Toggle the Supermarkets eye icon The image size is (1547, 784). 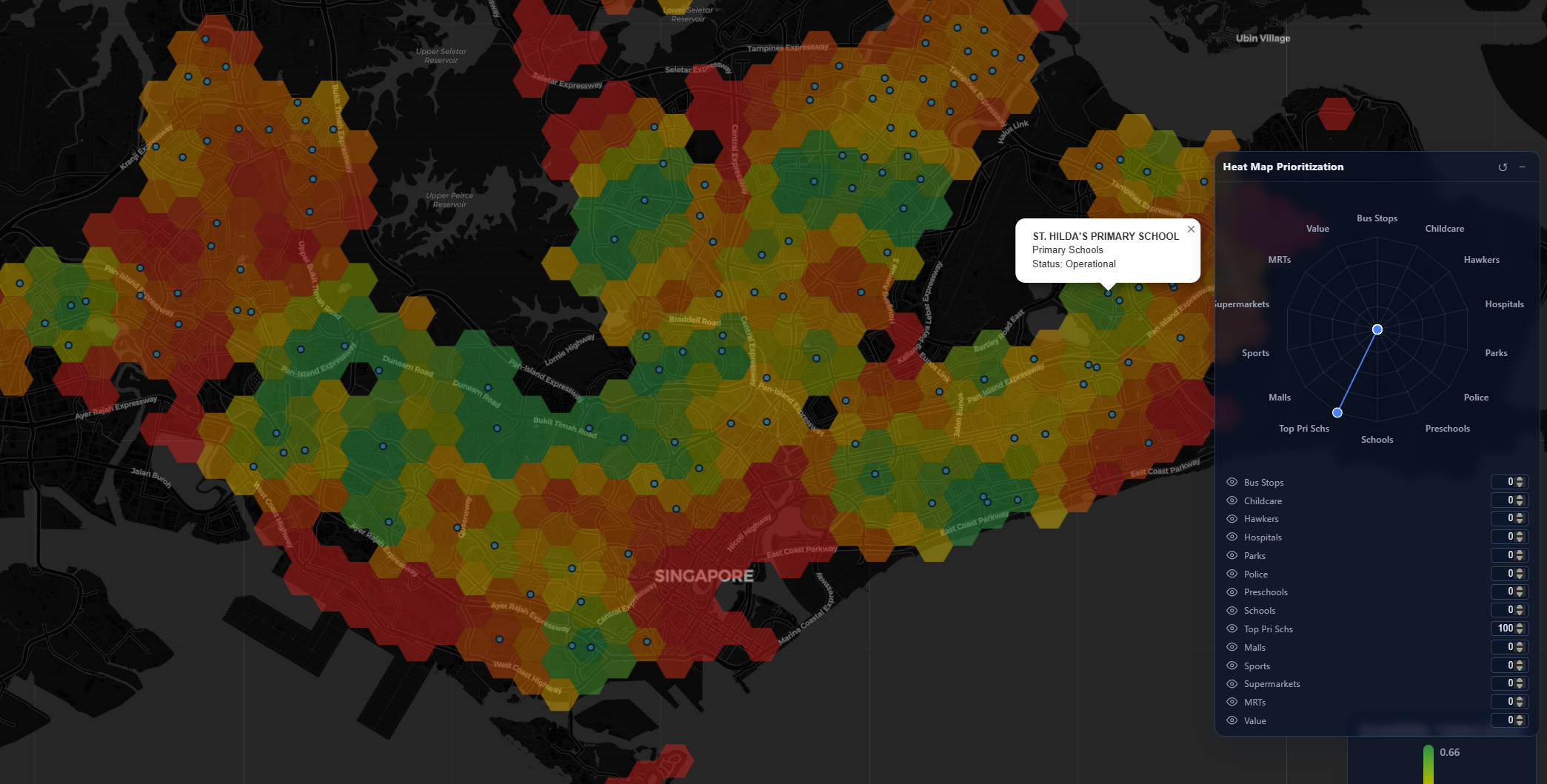(x=1232, y=683)
